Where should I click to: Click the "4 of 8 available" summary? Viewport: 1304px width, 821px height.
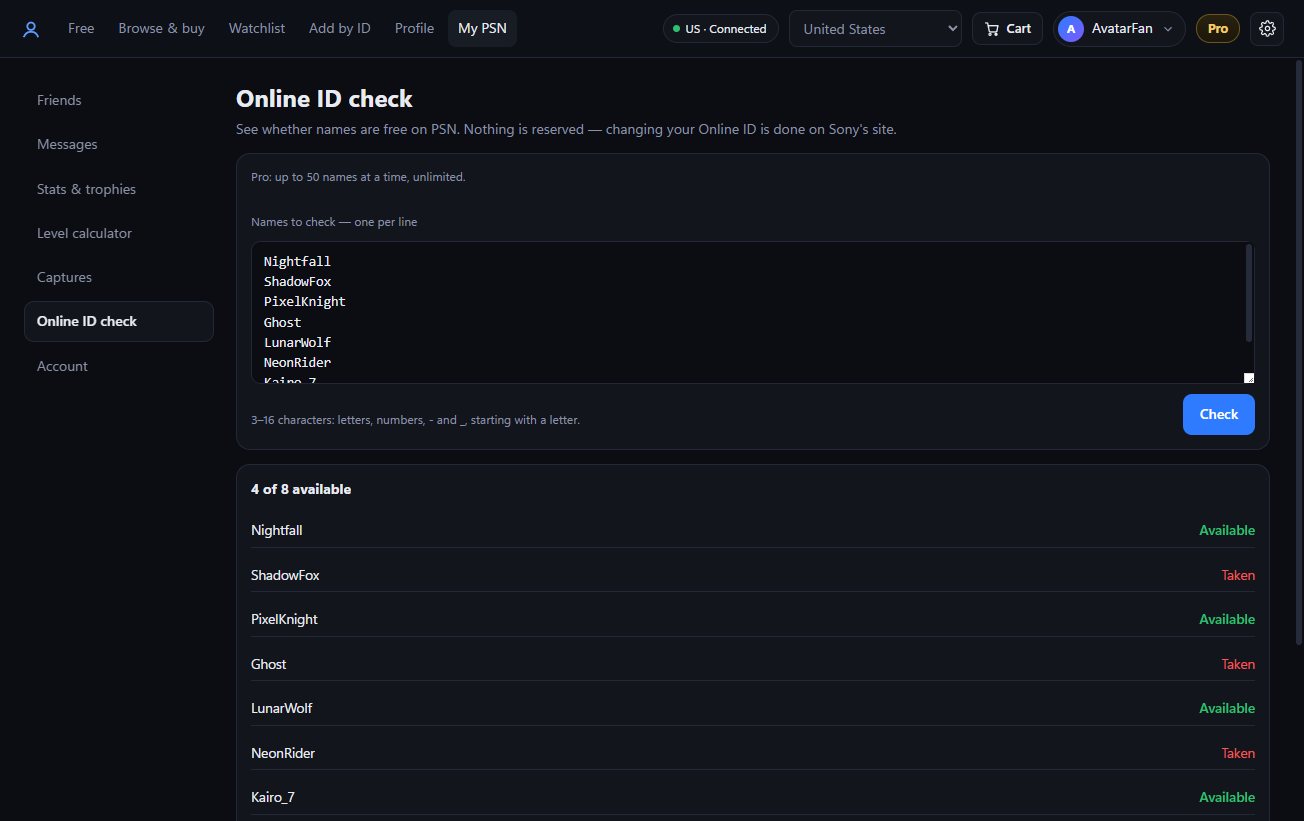click(x=301, y=489)
